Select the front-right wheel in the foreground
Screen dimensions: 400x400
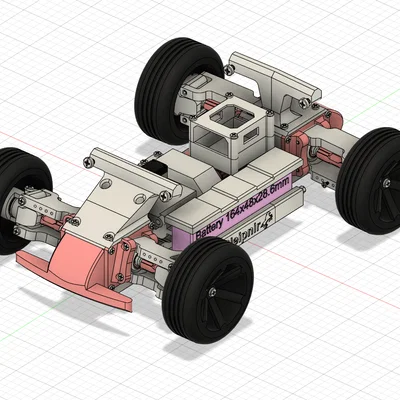(208, 290)
